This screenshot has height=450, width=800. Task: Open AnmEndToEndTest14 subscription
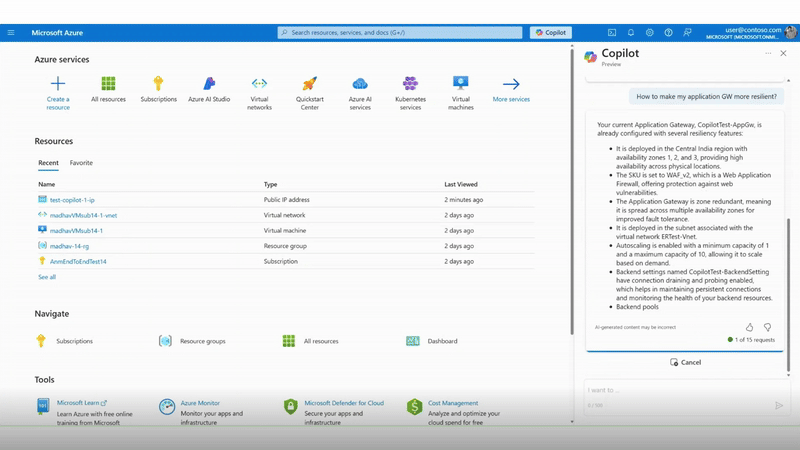point(78,261)
